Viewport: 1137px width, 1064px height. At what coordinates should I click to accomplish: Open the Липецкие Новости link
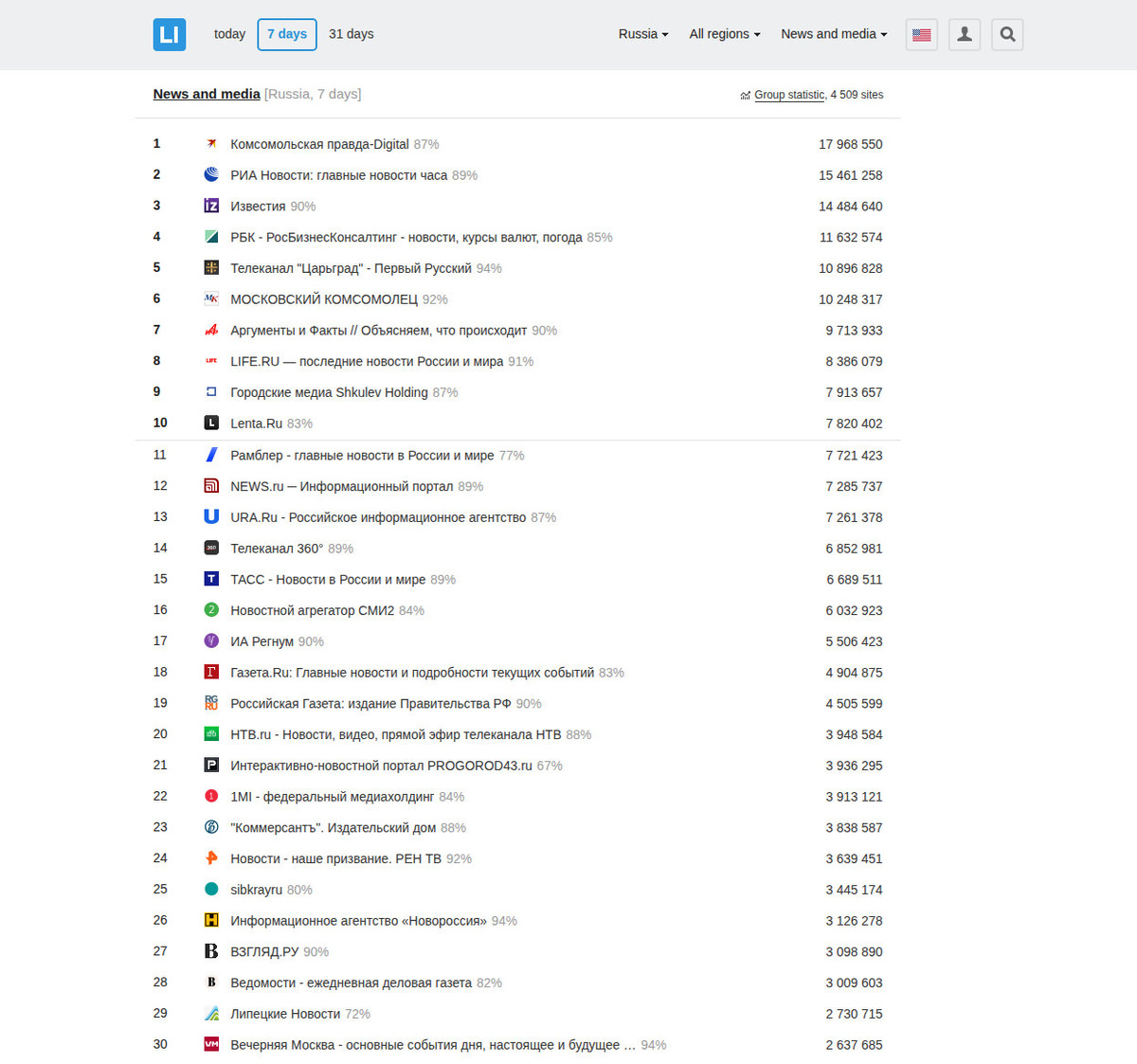(x=285, y=1014)
